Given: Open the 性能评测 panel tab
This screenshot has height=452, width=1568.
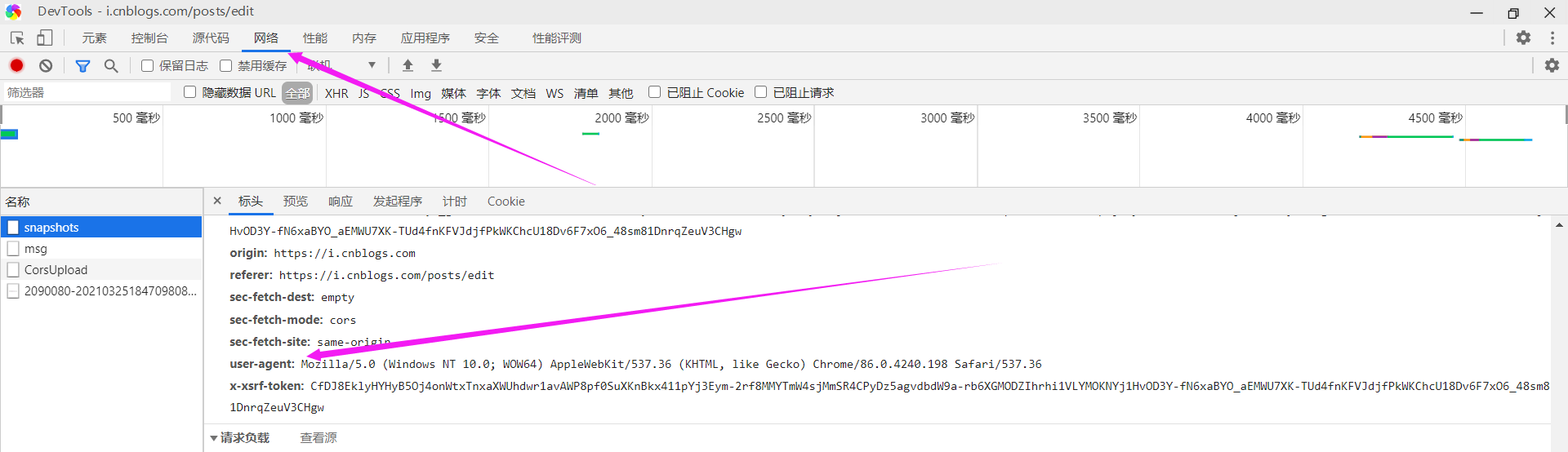Looking at the screenshot, I should pyautogui.click(x=557, y=38).
